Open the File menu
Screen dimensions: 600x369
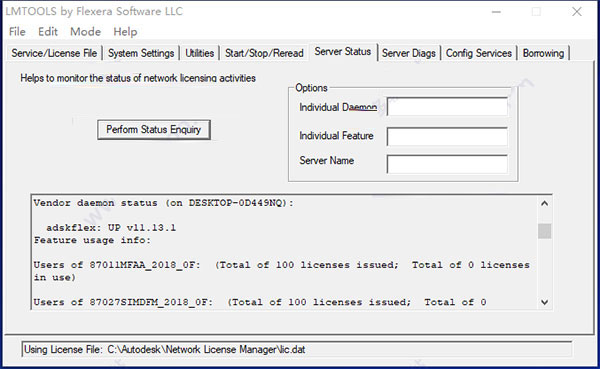coord(17,32)
